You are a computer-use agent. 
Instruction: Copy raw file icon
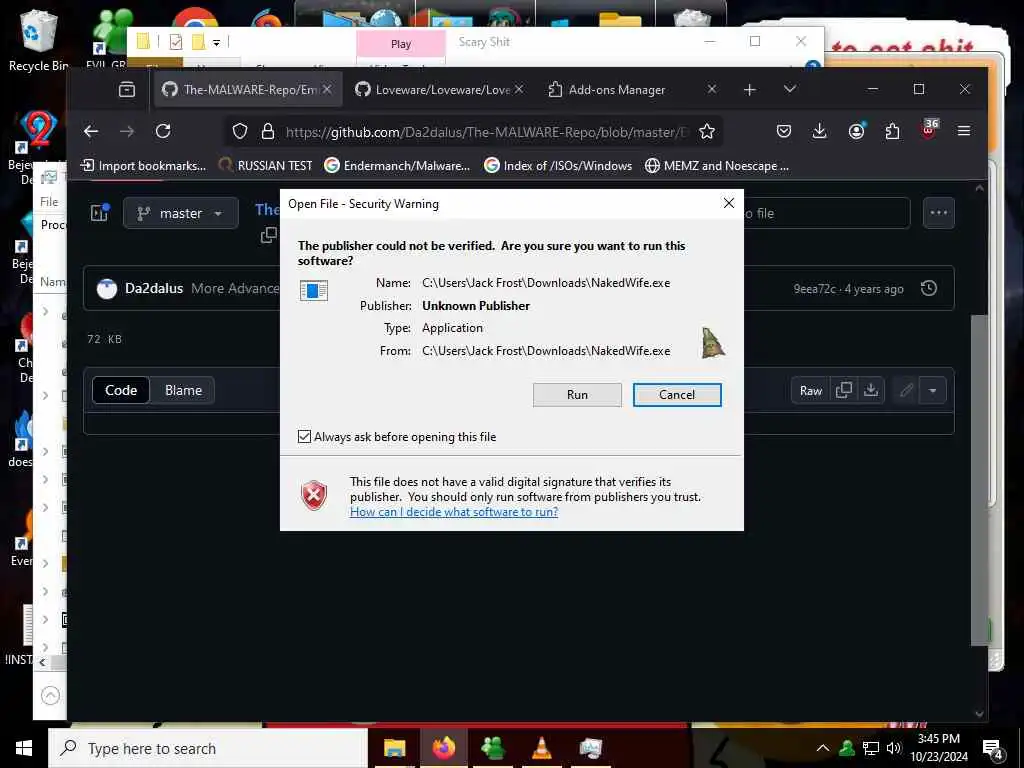tap(844, 391)
